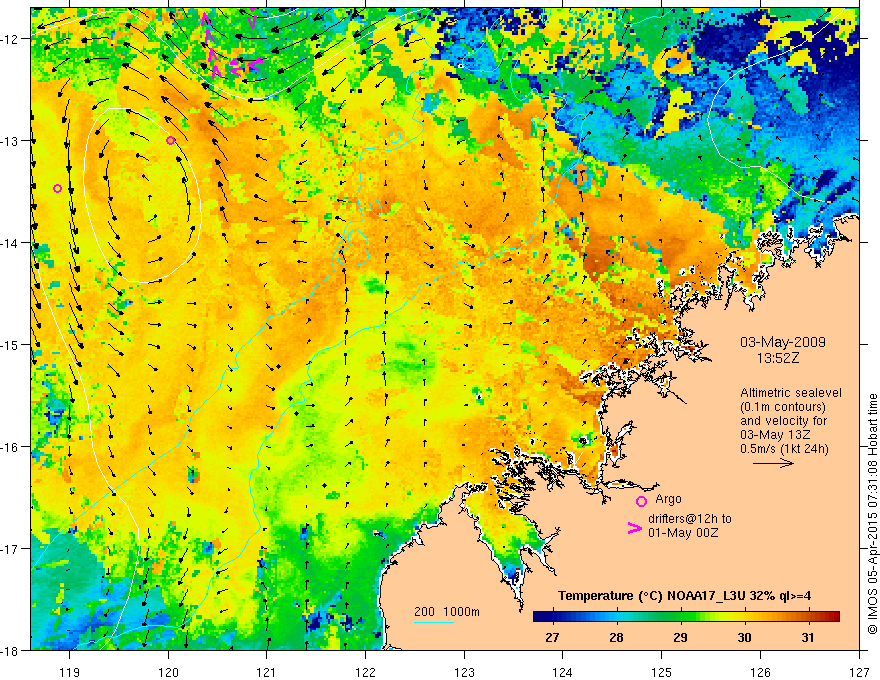Click the latitude axis label -12
The width and height of the screenshot is (880, 680).
tap(12, 39)
